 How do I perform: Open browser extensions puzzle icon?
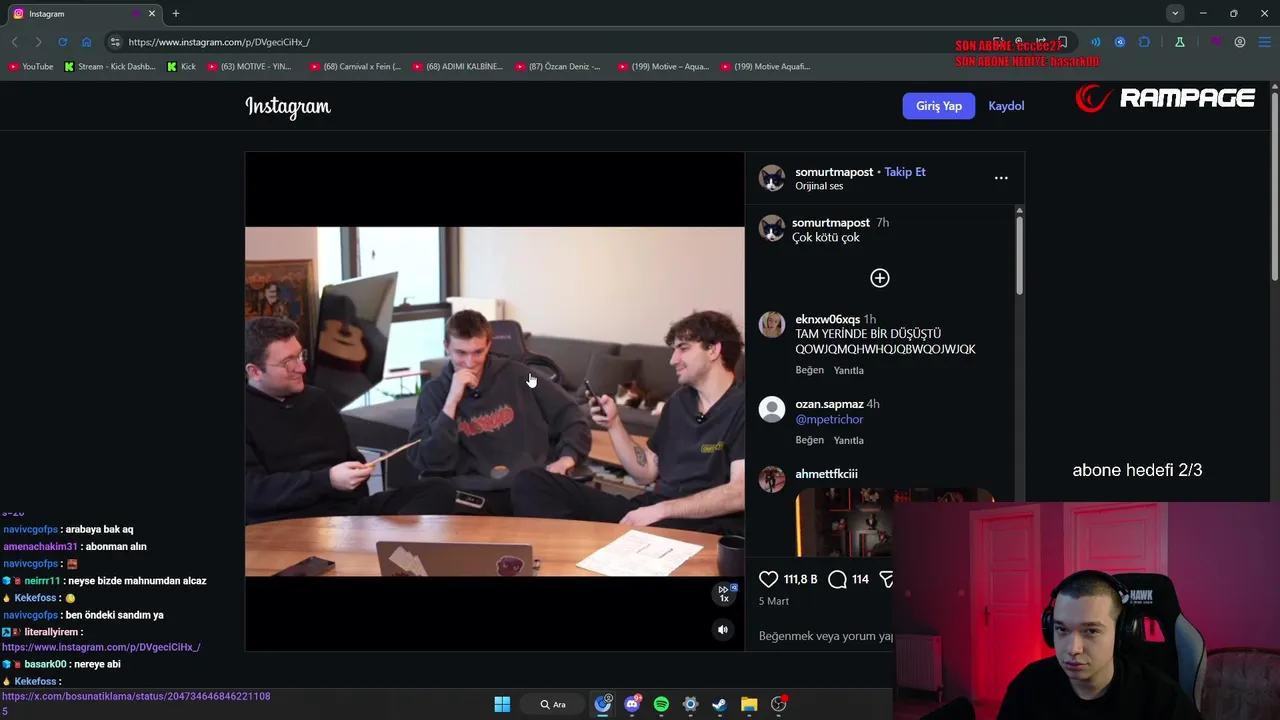pos(1145,42)
